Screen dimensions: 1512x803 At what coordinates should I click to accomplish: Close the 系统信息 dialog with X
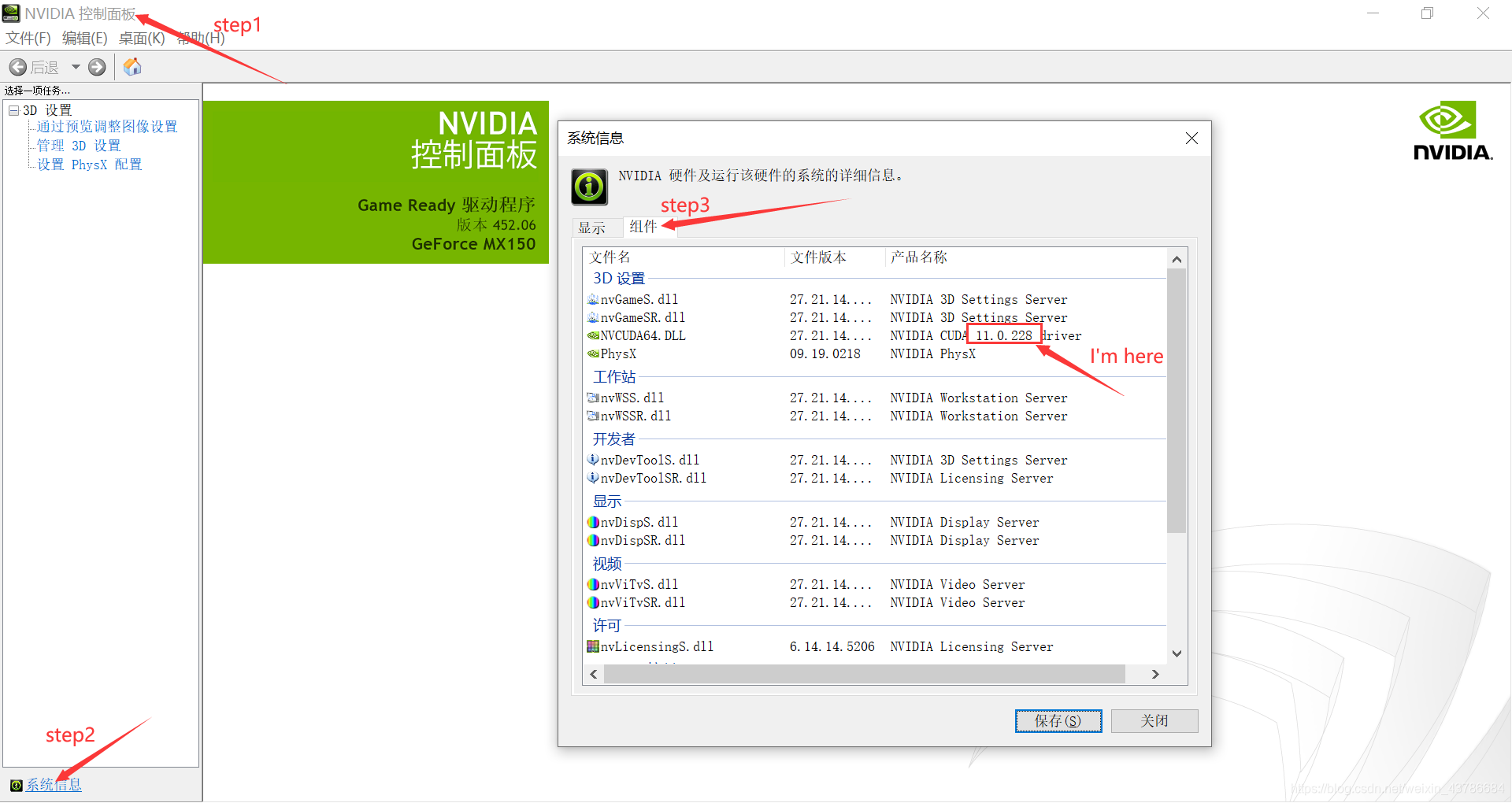[x=1191, y=139]
